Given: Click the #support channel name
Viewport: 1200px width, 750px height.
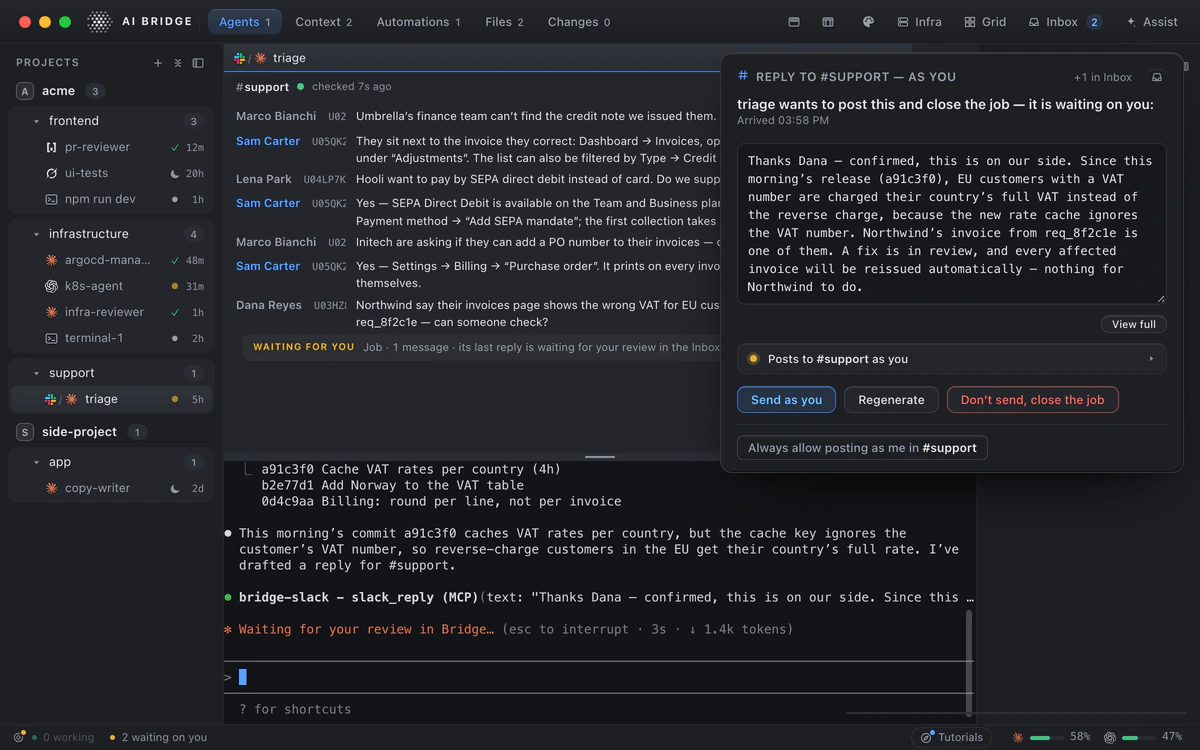Looking at the screenshot, I should 262,87.
